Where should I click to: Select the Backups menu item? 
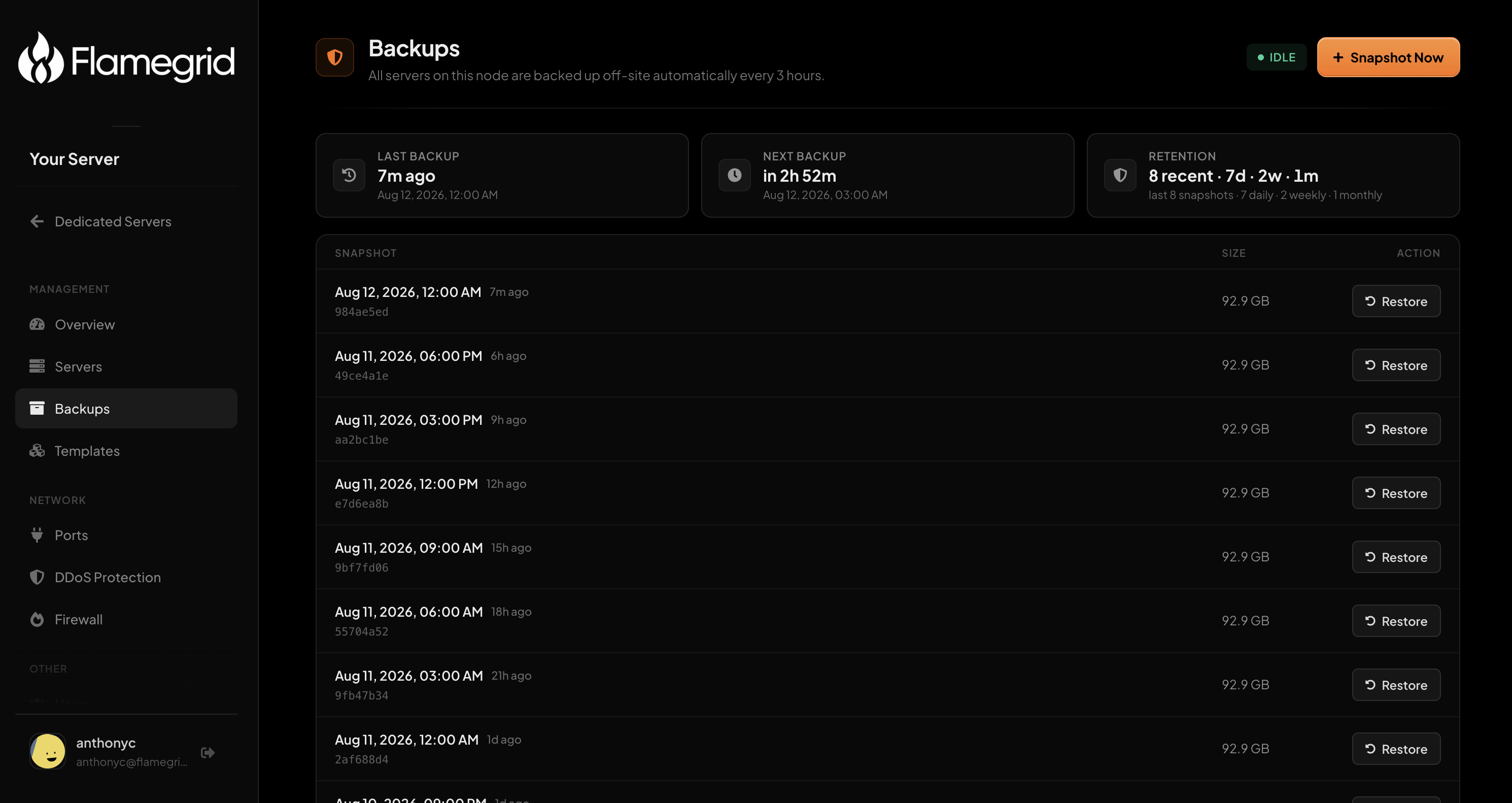126,409
